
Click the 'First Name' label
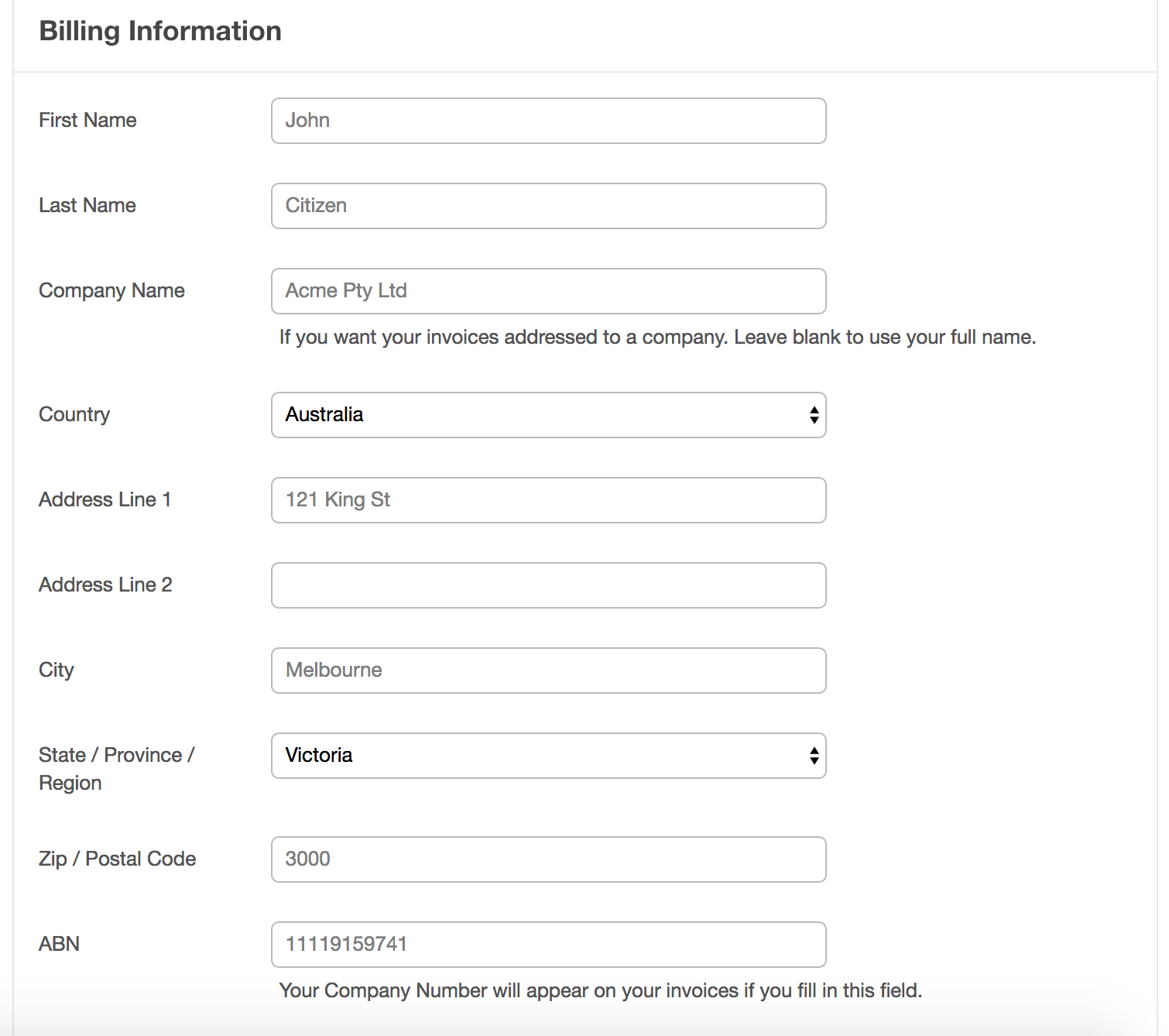click(x=87, y=120)
